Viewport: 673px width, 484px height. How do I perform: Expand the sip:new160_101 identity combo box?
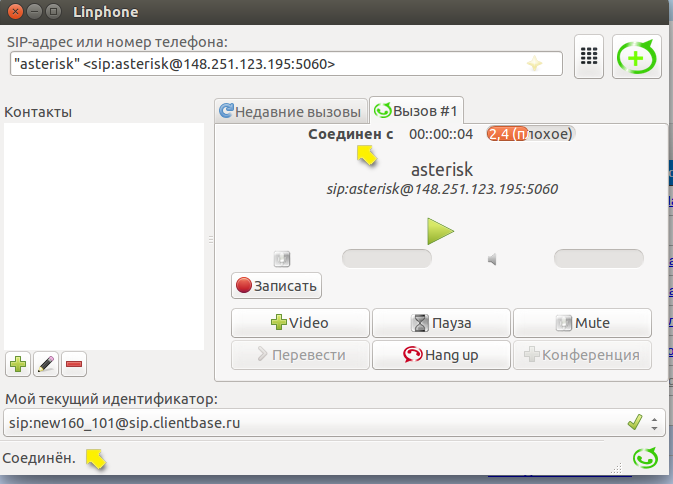334,423
